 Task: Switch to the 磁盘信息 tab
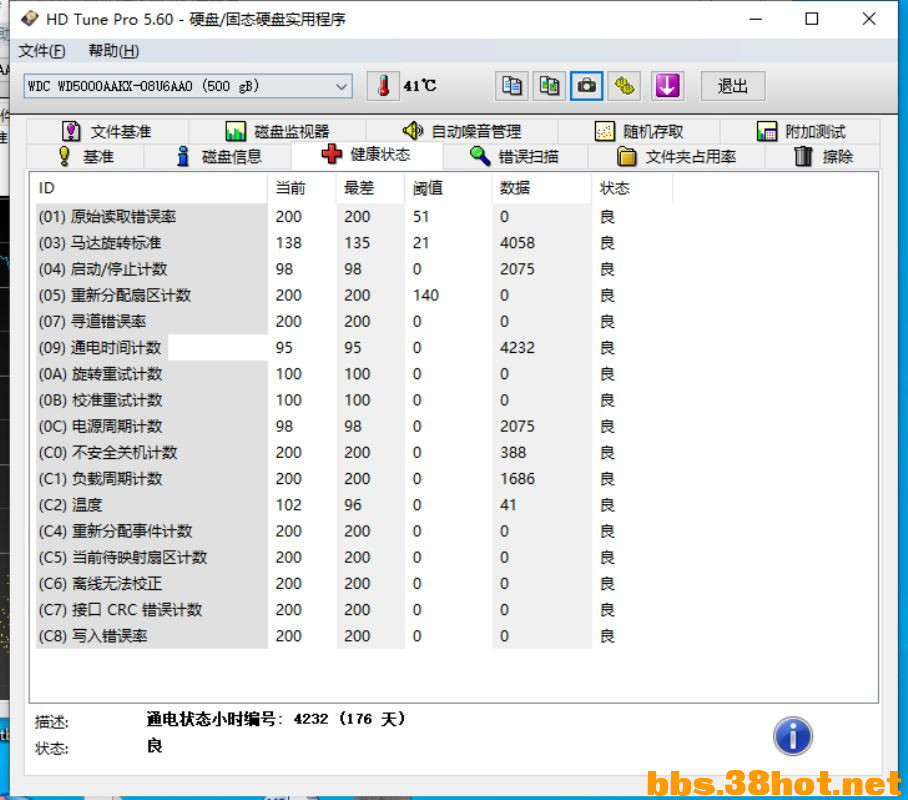pyautogui.click(x=218, y=156)
